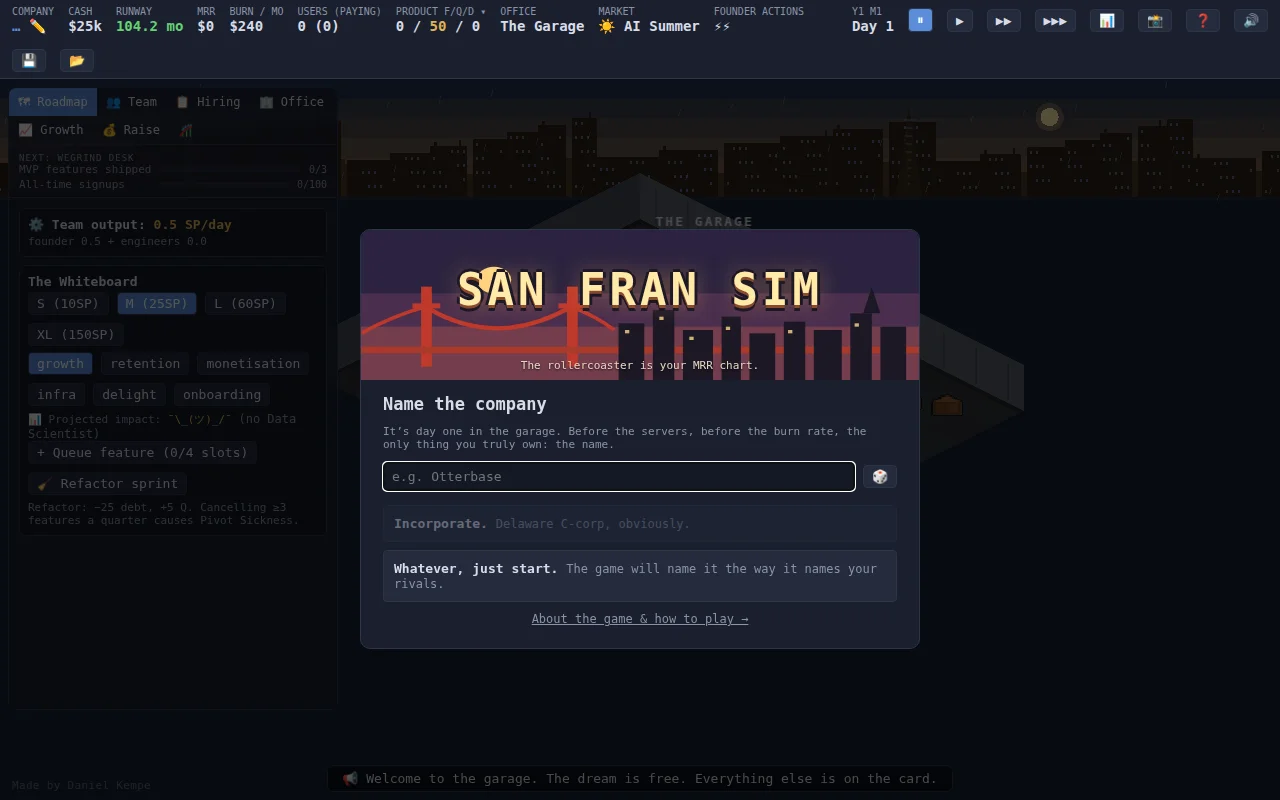Viewport: 1280px width, 800px height.
Task: Open help via red question mark
Action: [1203, 20]
